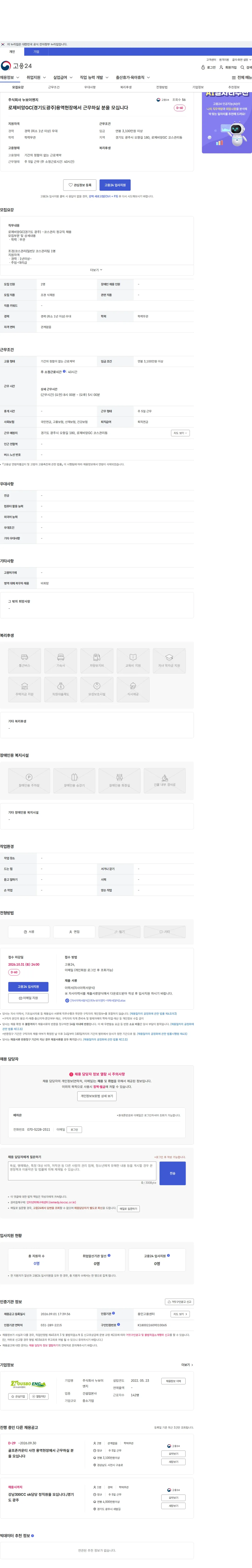
Task: Jump to the 기업정보 section tab
Action: point(198,87)
